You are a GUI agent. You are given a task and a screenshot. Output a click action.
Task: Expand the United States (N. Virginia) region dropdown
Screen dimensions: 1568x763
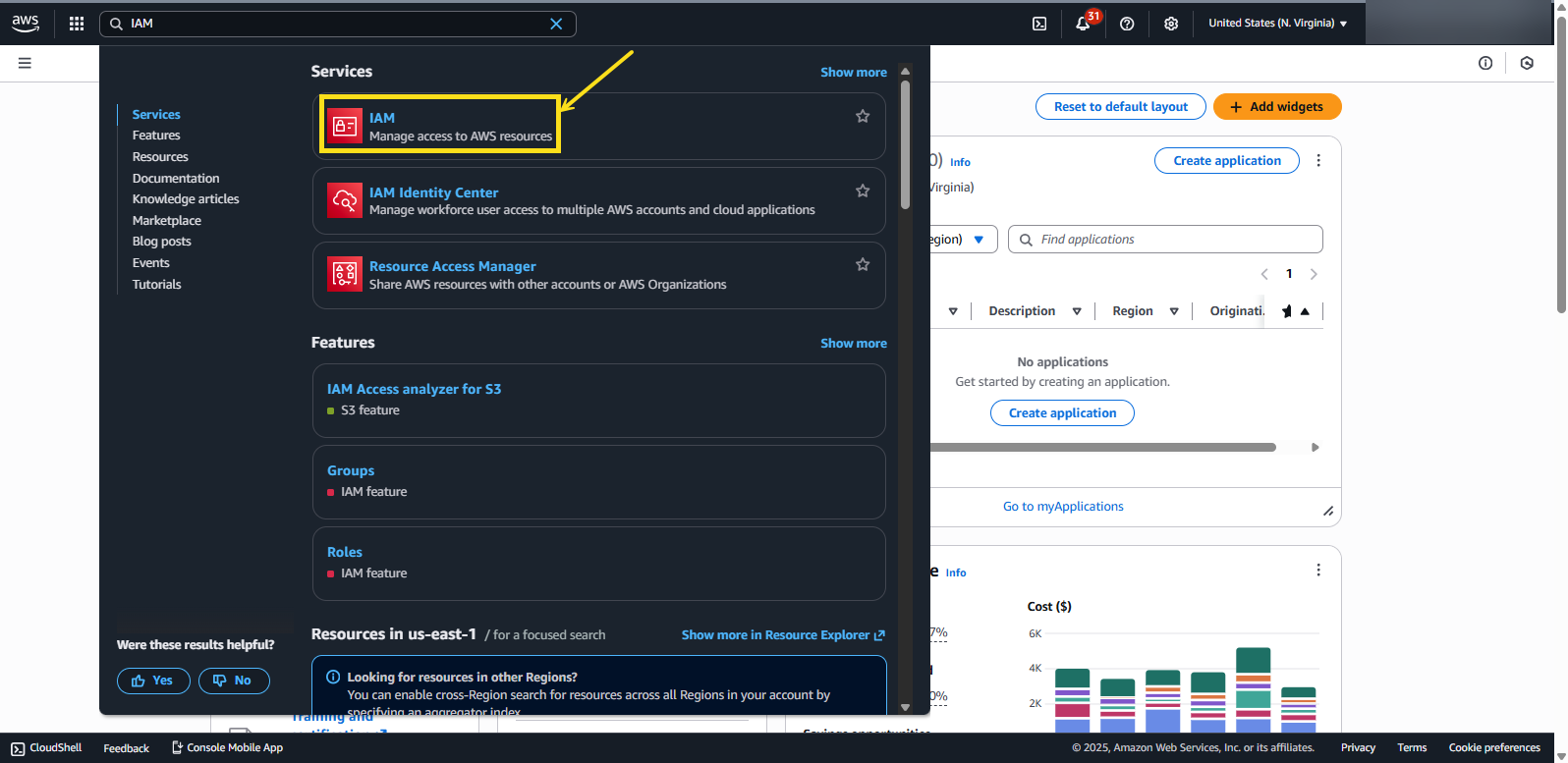coord(1277,24)
